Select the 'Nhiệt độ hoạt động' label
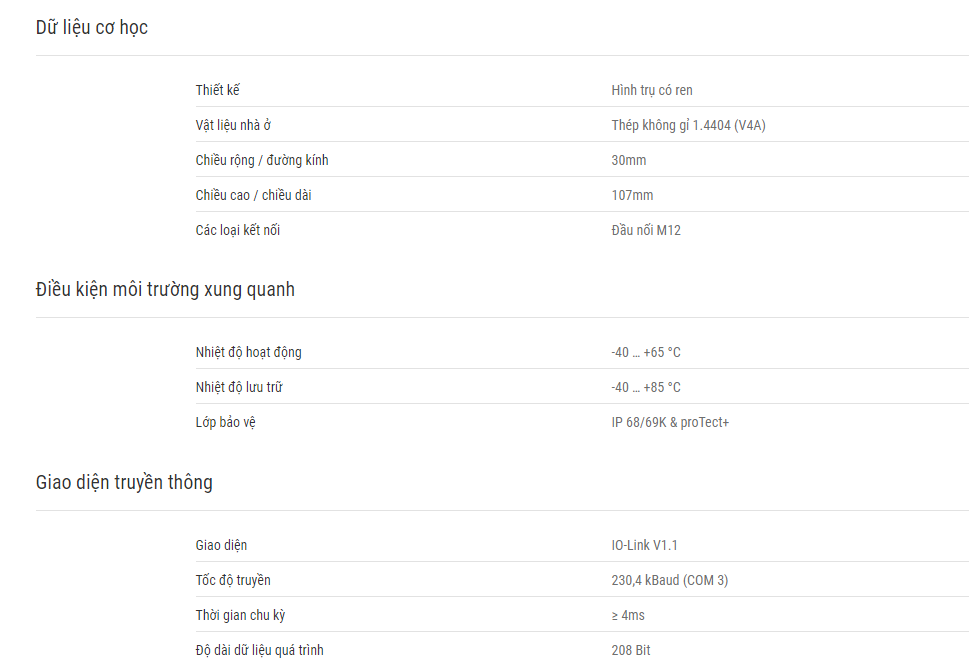The width and height of the screenshot is (969, 666). point(248,353)
